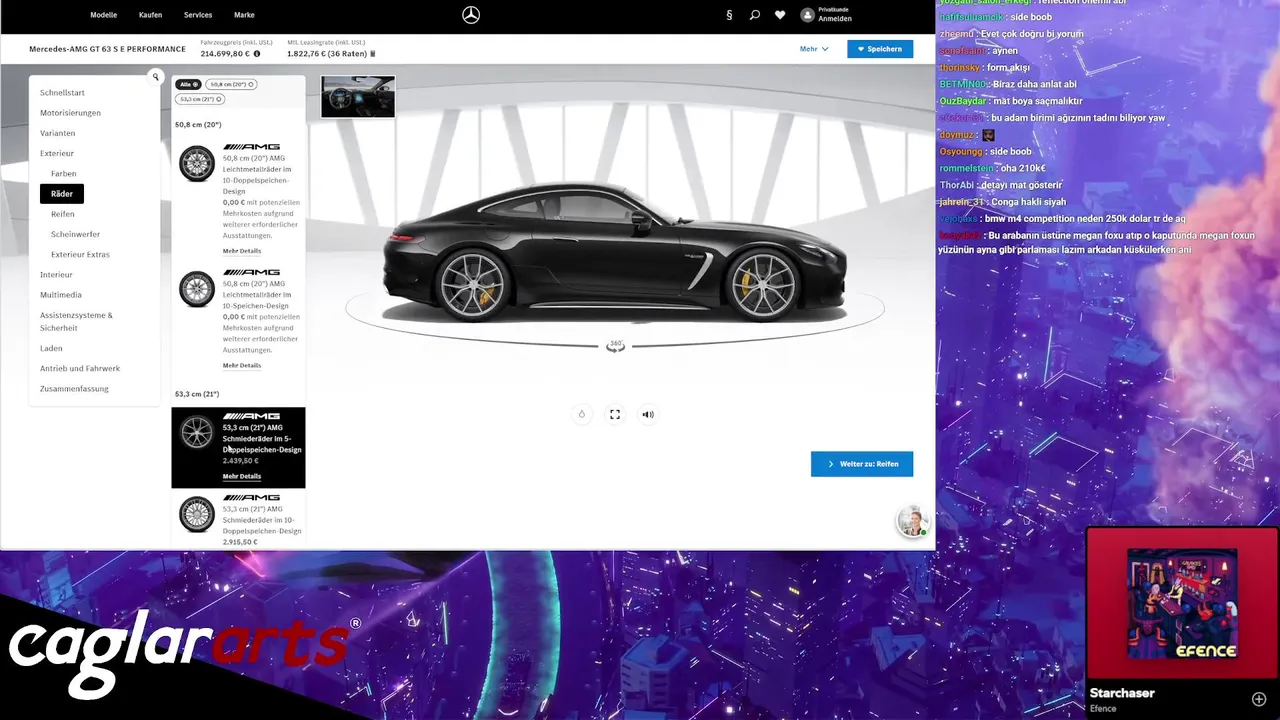Open the Modelle menu
1280x720 pixels.
click(x=104, y=15)
